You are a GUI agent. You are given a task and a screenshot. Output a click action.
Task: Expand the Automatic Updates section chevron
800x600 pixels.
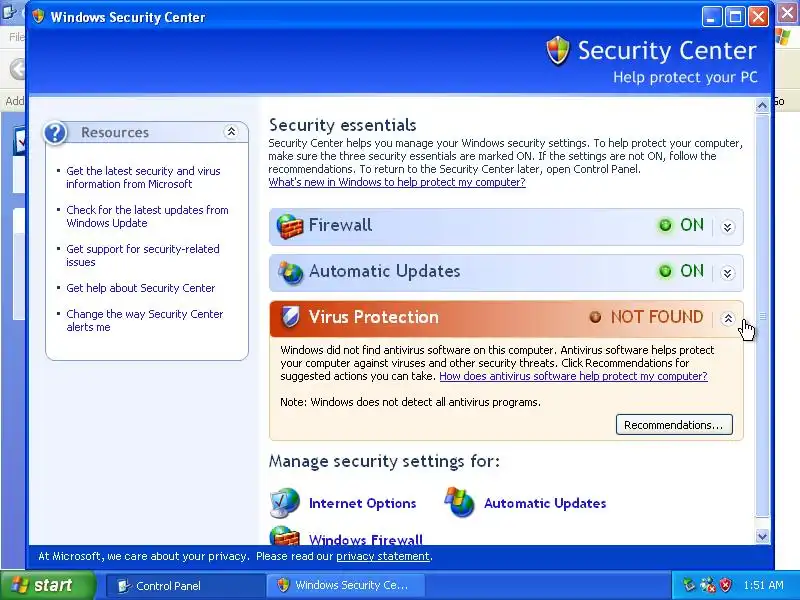(x=728, y=273)
